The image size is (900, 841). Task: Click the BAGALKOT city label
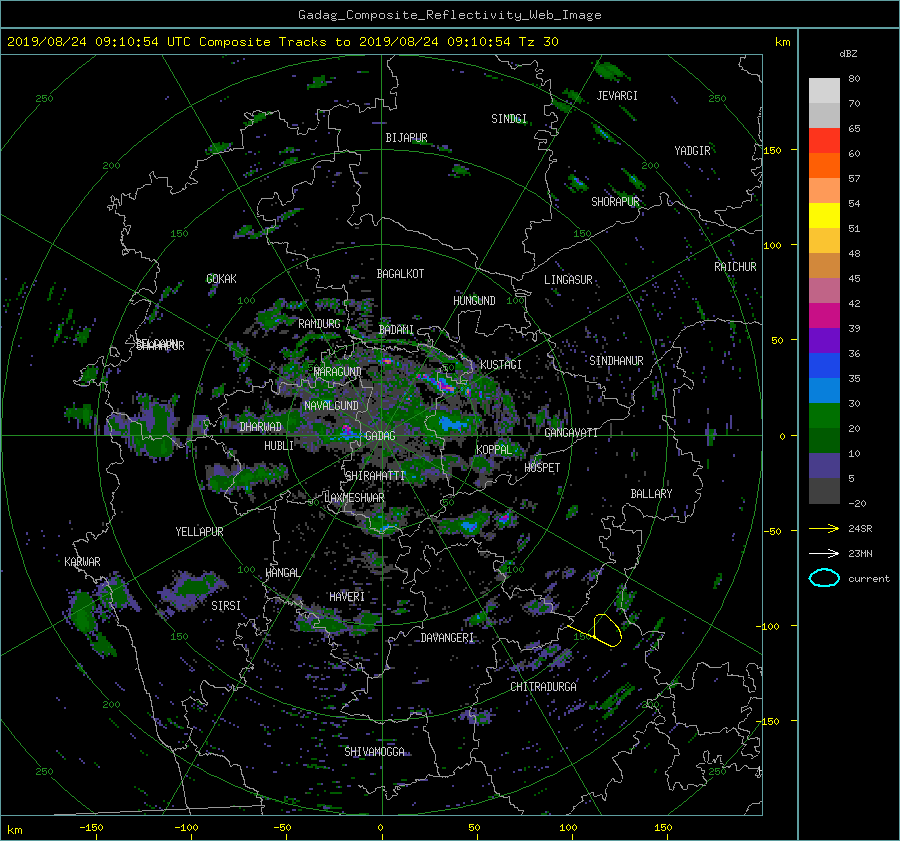coord(400,274)
